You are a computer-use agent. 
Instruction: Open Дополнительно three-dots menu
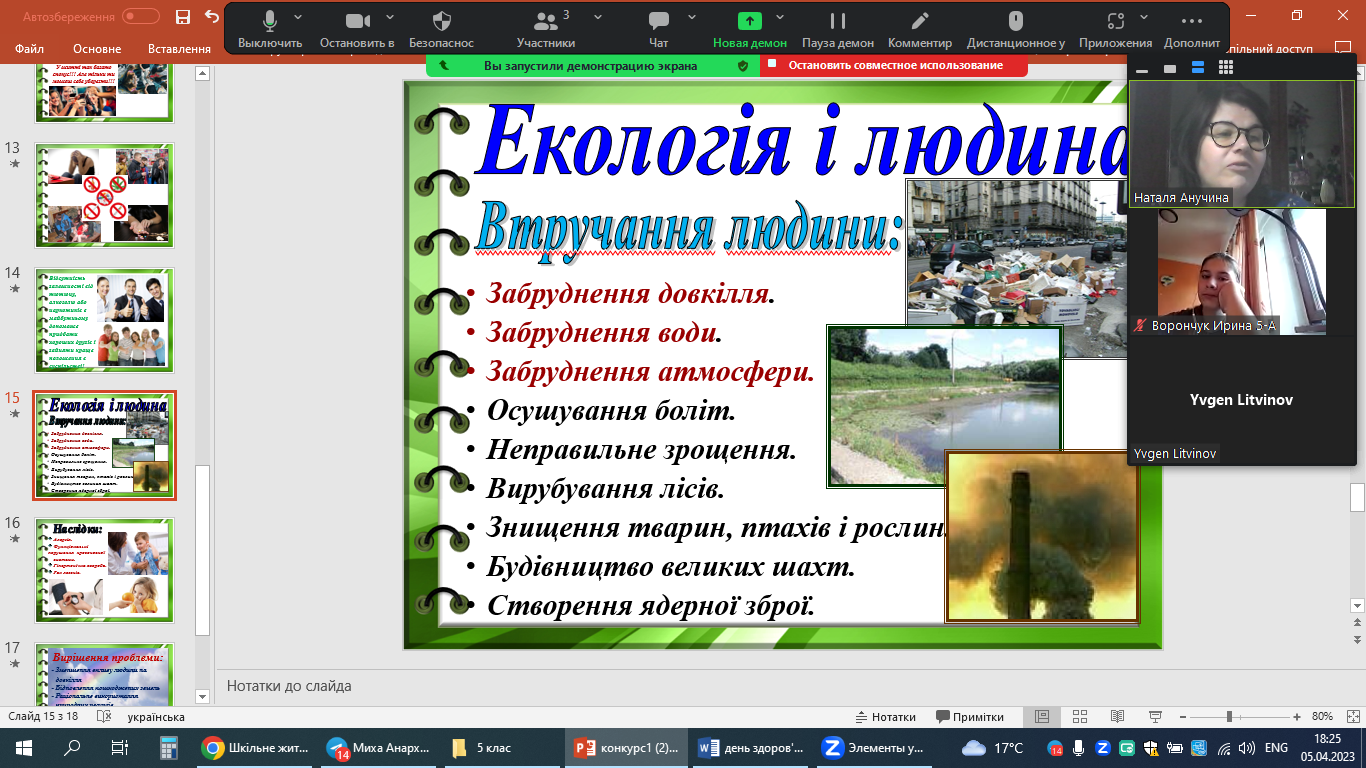1191,30
